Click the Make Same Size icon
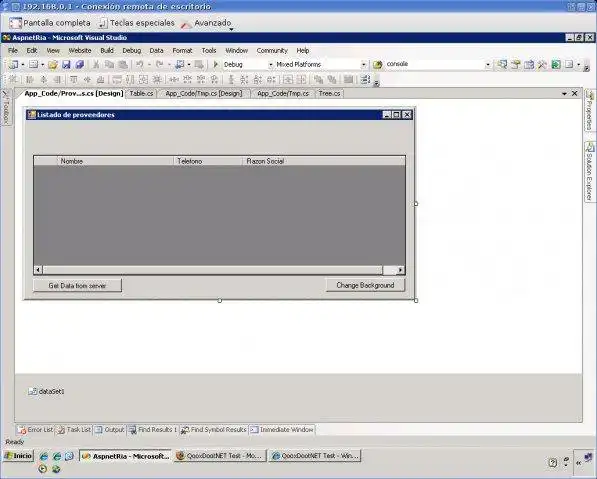This screenshot has width=597, height=479. 143,80
